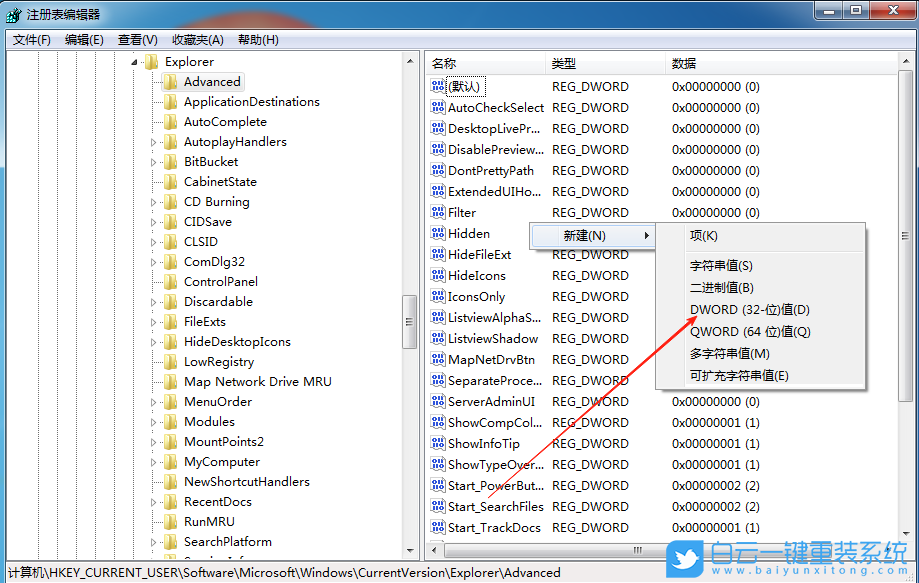Click the DWORD icon next to AutoCheckSelect

click(437, 107)
